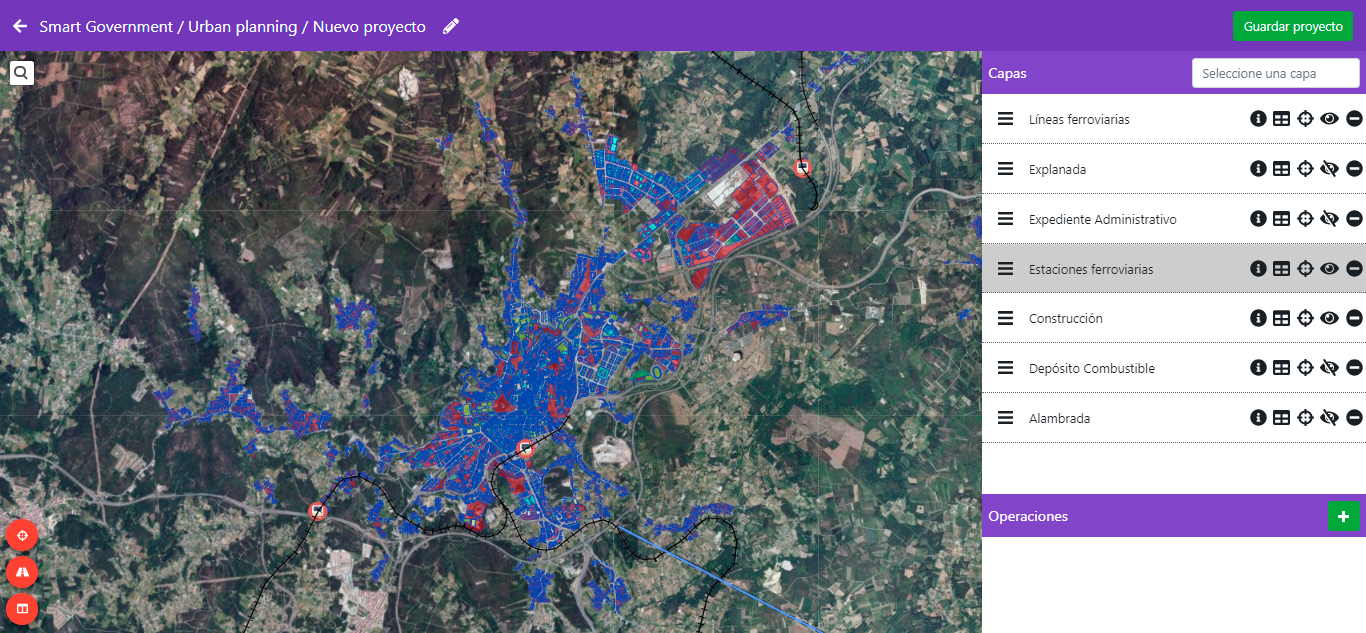Go back using the header arrow

pyautogui.click(x=20, y=26)
